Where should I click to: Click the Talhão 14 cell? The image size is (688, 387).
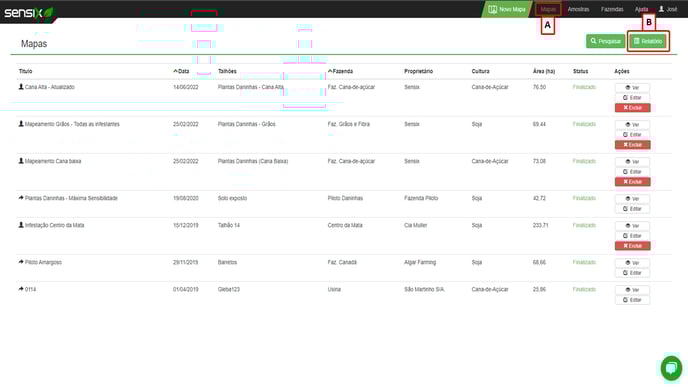[x=229, y=225]
